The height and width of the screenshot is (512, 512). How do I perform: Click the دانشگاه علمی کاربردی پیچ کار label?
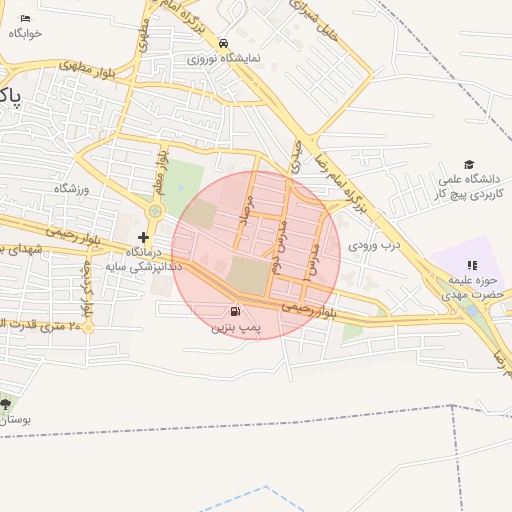469,187
